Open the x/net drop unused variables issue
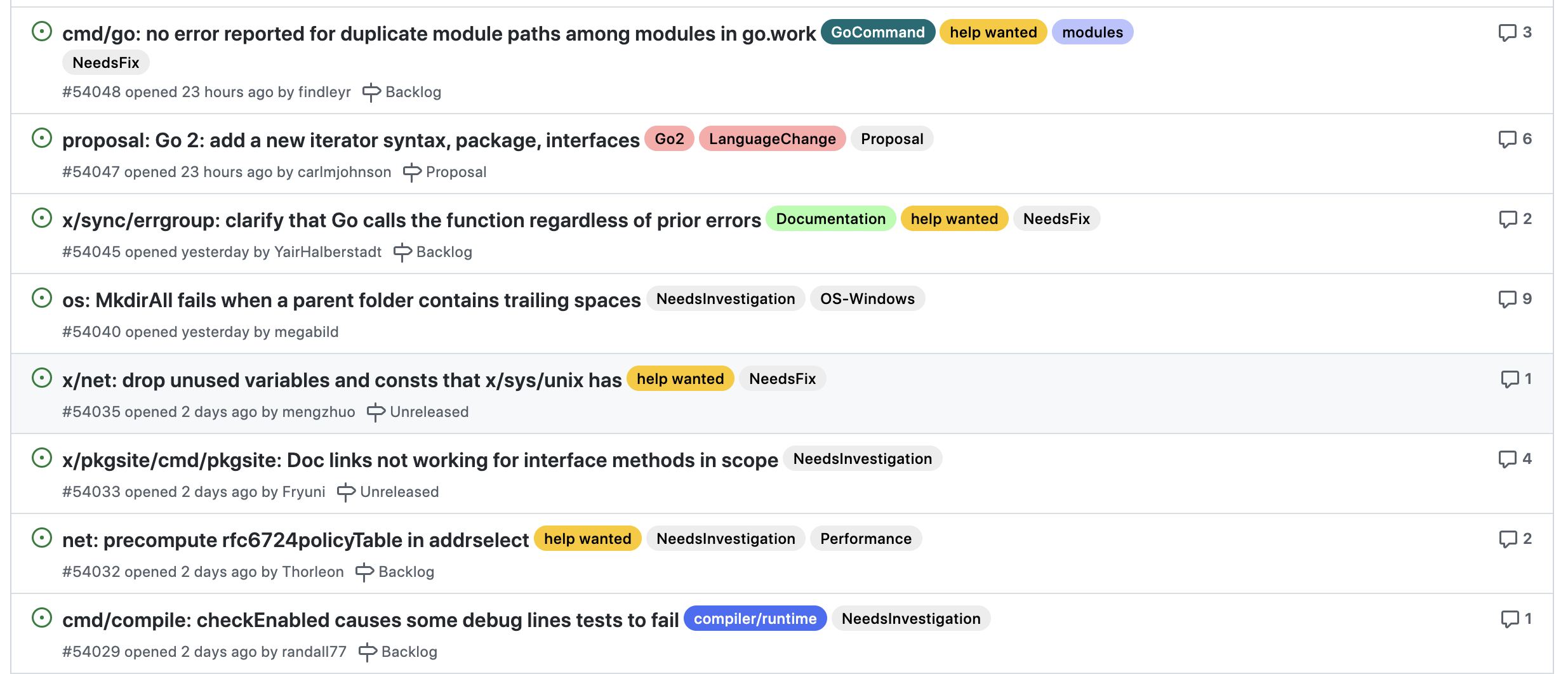The image size is (1568, 674). click(342, 380)
